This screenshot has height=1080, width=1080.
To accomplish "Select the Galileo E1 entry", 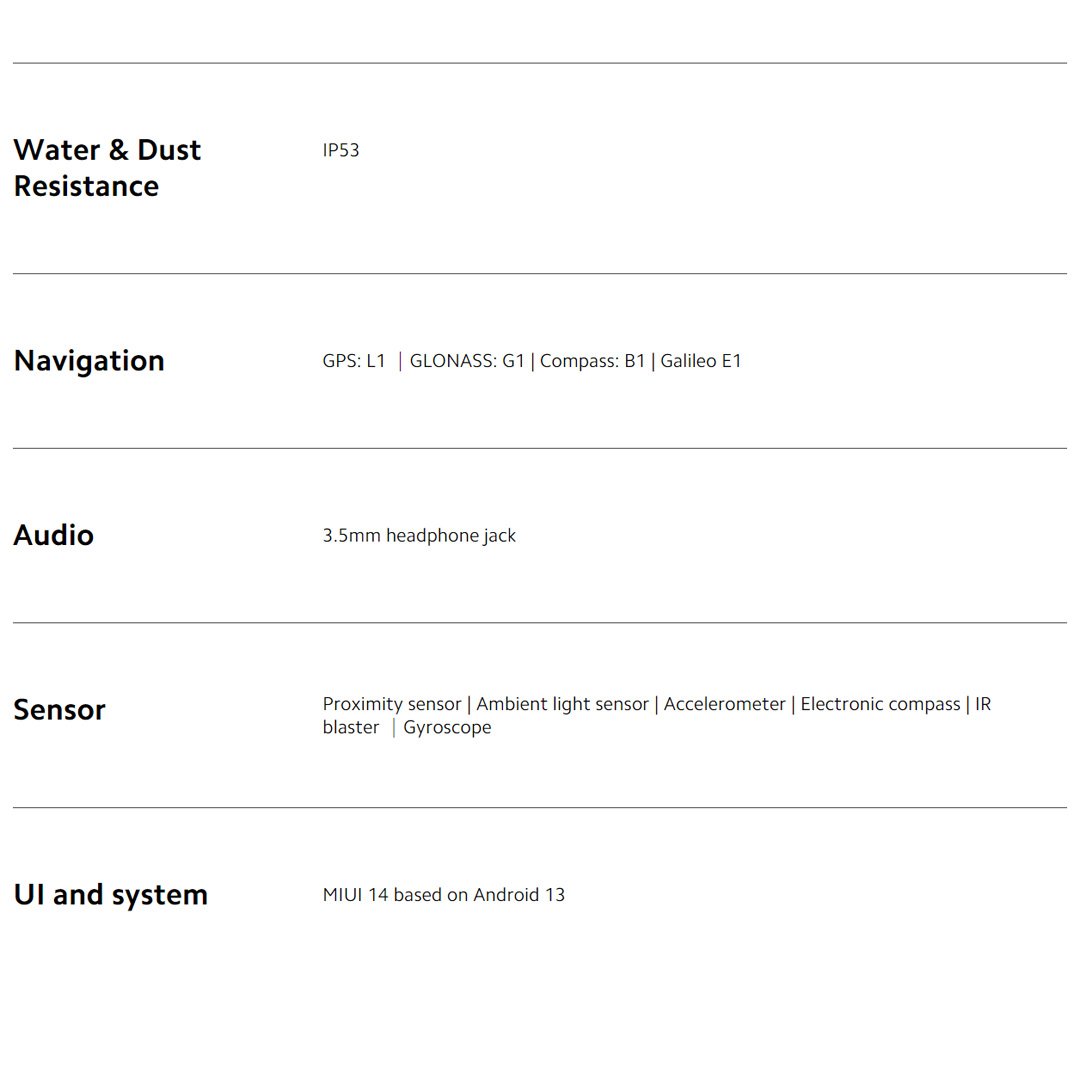I will [x=701, y=362].
